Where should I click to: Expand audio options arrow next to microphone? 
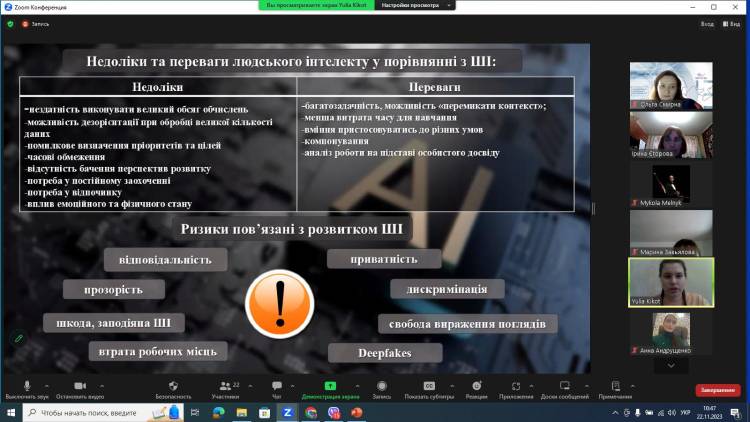click(46, 385)
